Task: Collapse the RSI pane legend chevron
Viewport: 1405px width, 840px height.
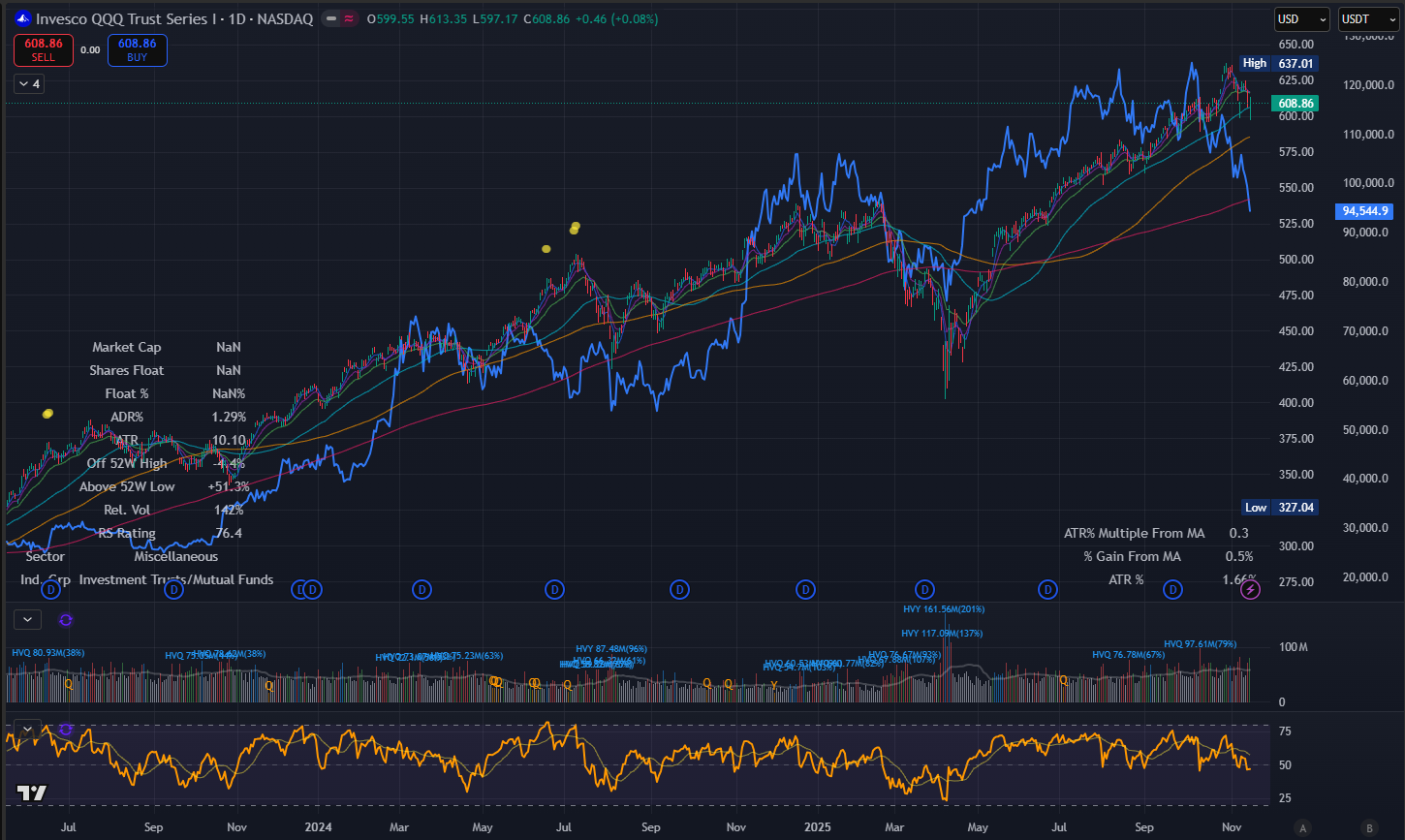Action: click(27, 729)
